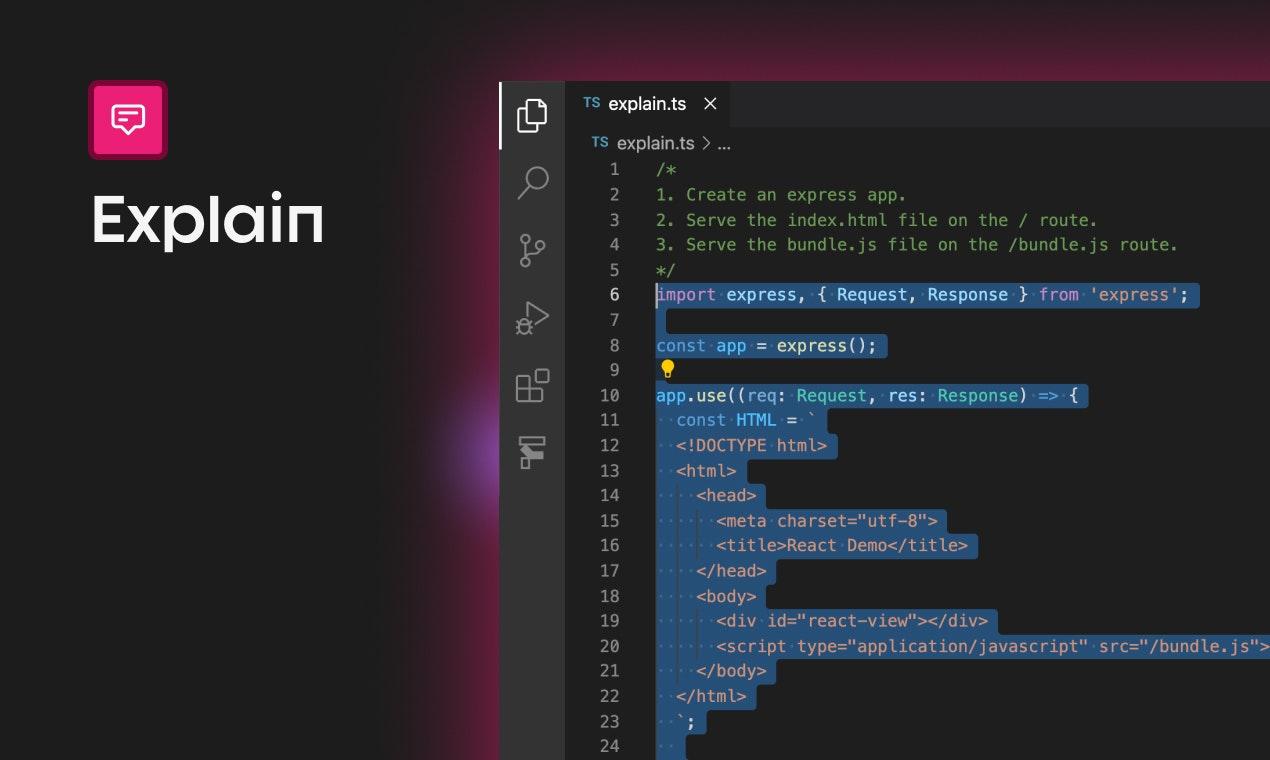Screen dimensions: 1270x760
Task: Open the Run and Debug view
Action: point(532,318)
